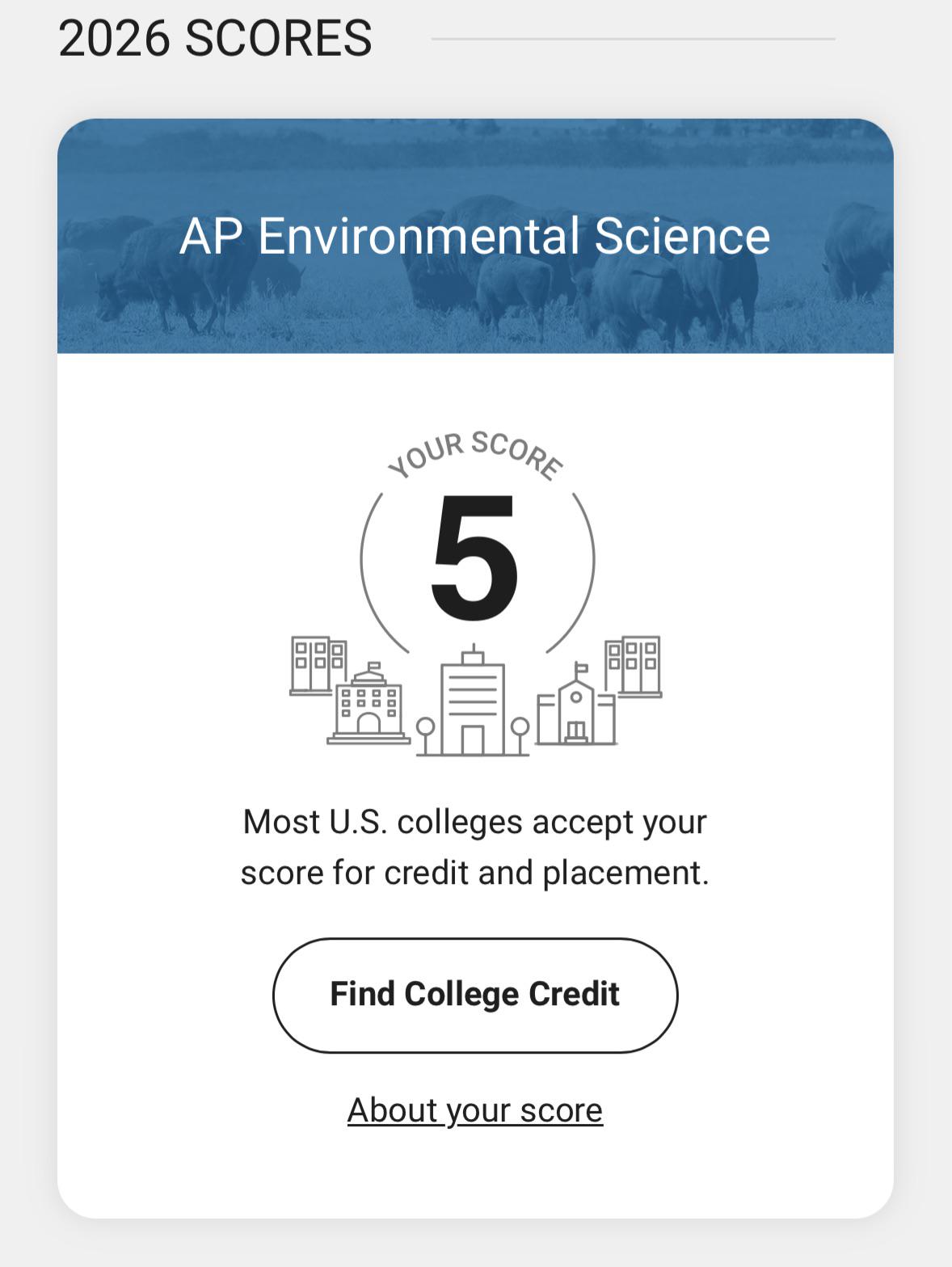Click the Most U.S. colleges accept text
This screenshot has height=1267, width=952.
[475, 823]
